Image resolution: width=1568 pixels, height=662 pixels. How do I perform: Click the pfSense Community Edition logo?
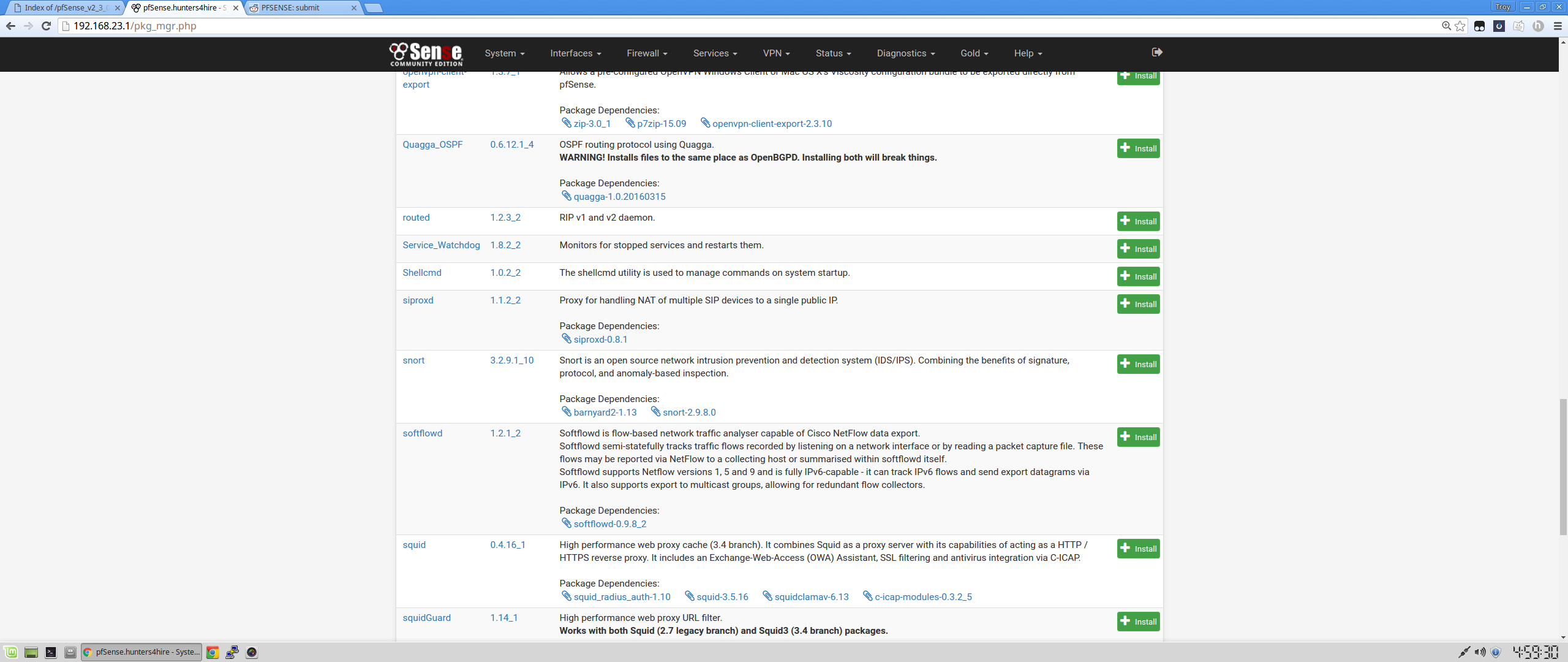click(x=426, y=54)
